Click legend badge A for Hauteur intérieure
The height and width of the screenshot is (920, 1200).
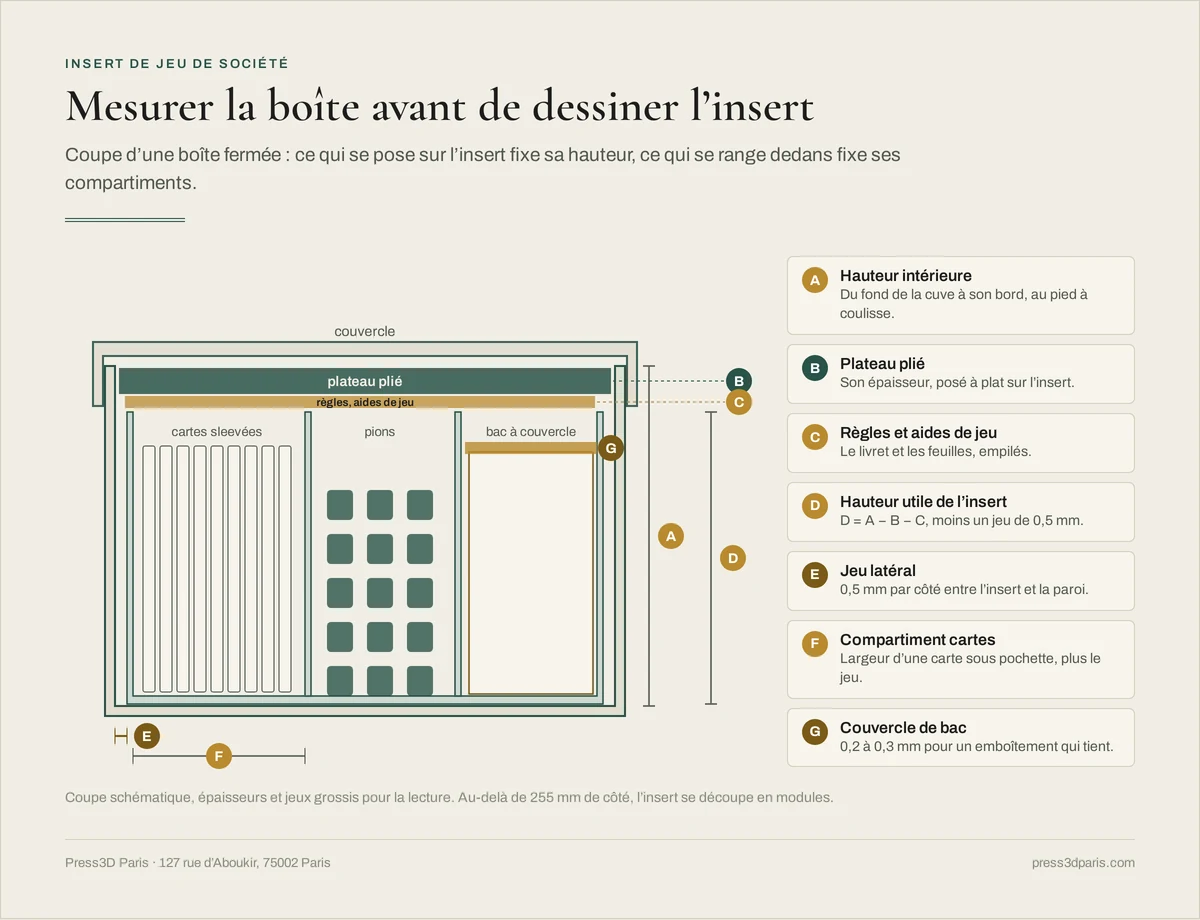[815, 281]
